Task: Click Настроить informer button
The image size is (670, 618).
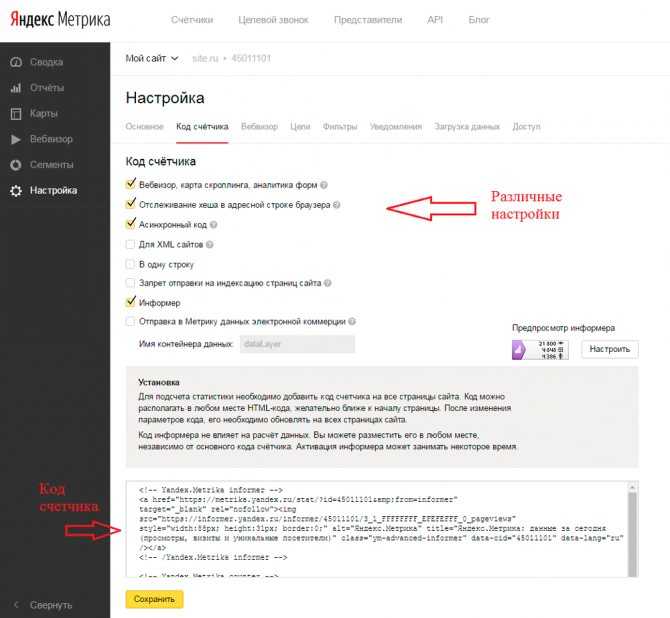Action: pos(610,349)
